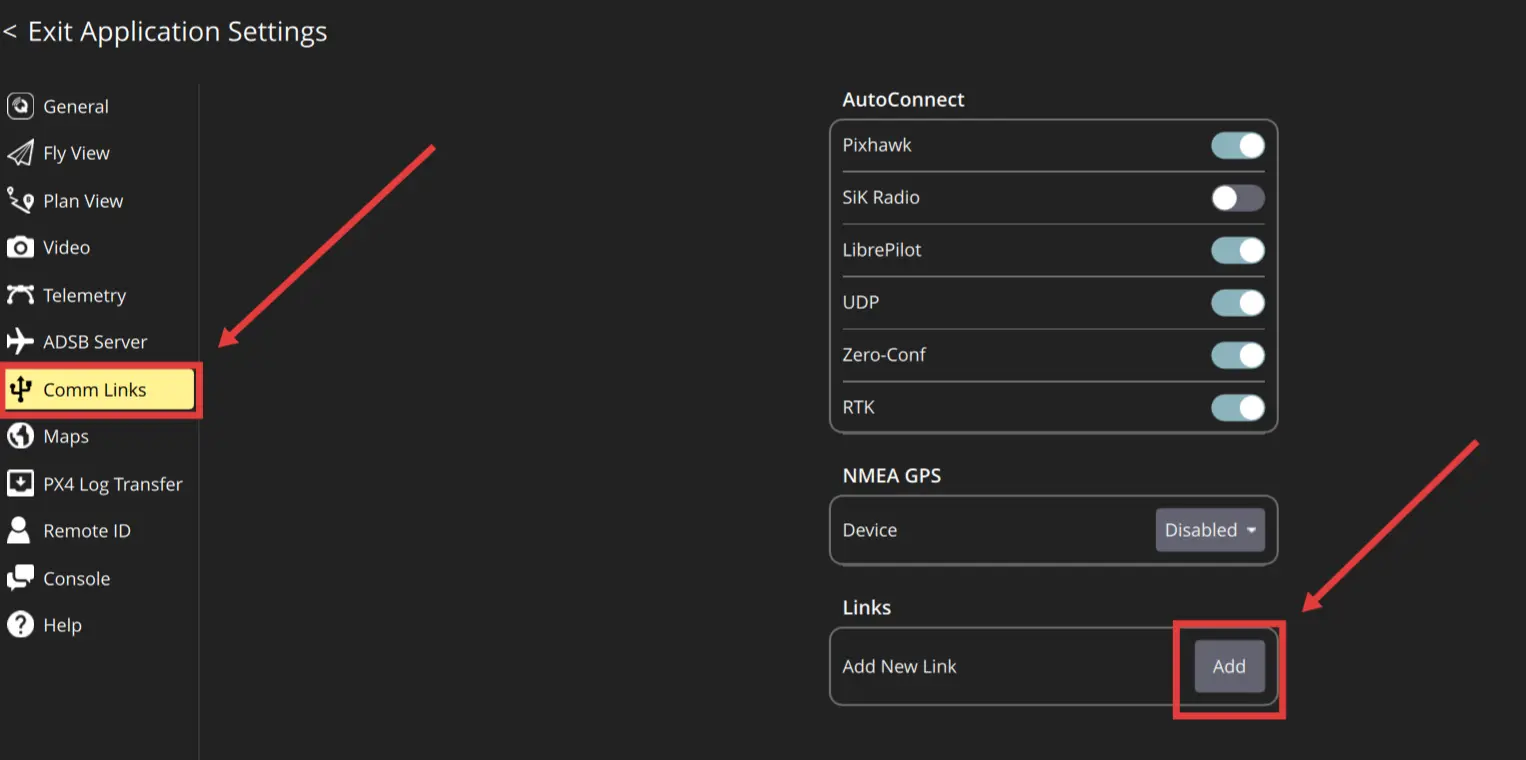The height and width of the screenshot is (760, 1526).
Task: Toggle the RTK autoconnect switch
Action: (x=1238, y=408)
